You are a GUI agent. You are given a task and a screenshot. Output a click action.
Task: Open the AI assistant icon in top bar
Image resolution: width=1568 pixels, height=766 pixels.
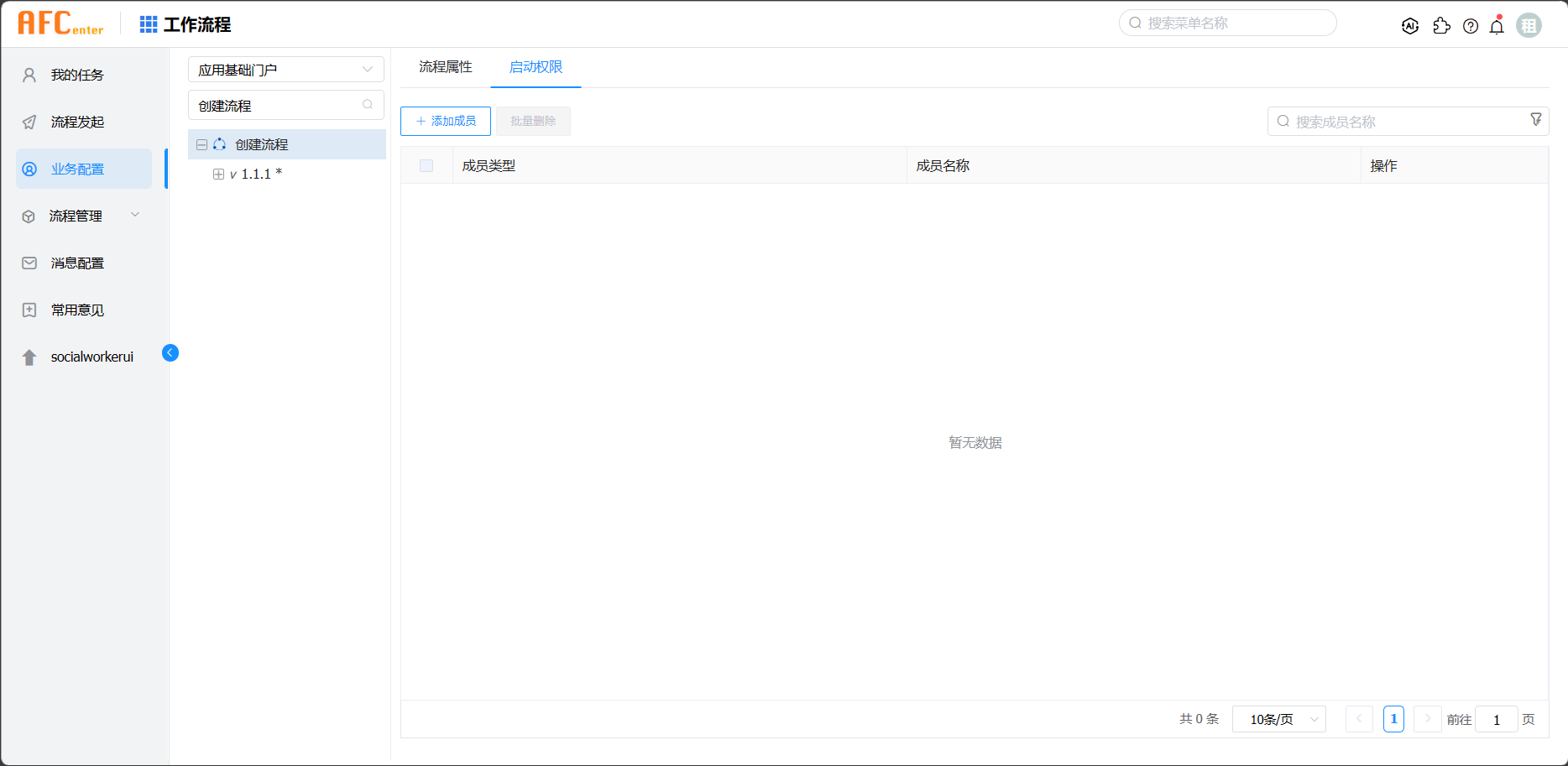click(x=1410, y=25)
